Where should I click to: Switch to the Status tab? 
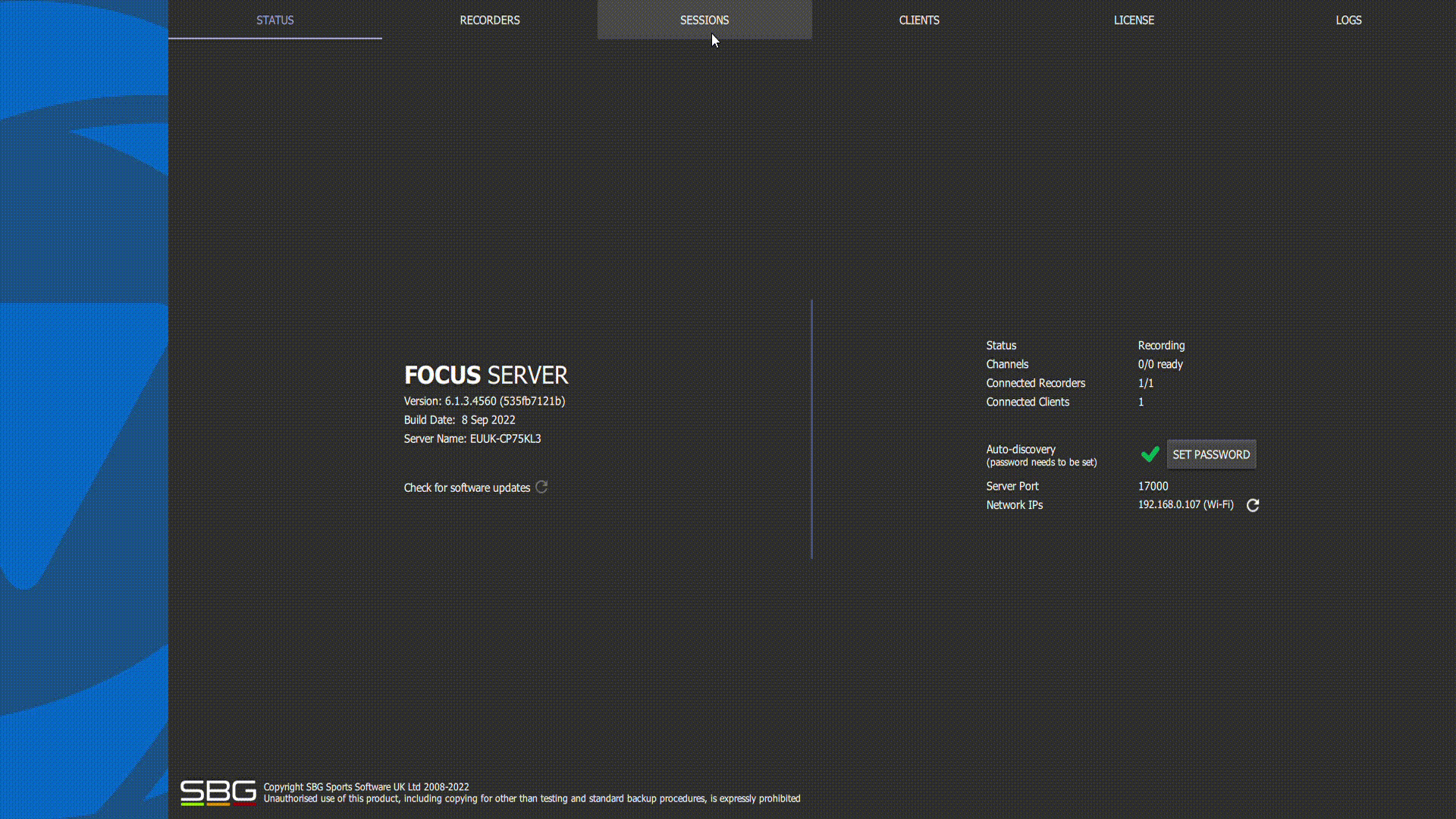pos(275,20)
